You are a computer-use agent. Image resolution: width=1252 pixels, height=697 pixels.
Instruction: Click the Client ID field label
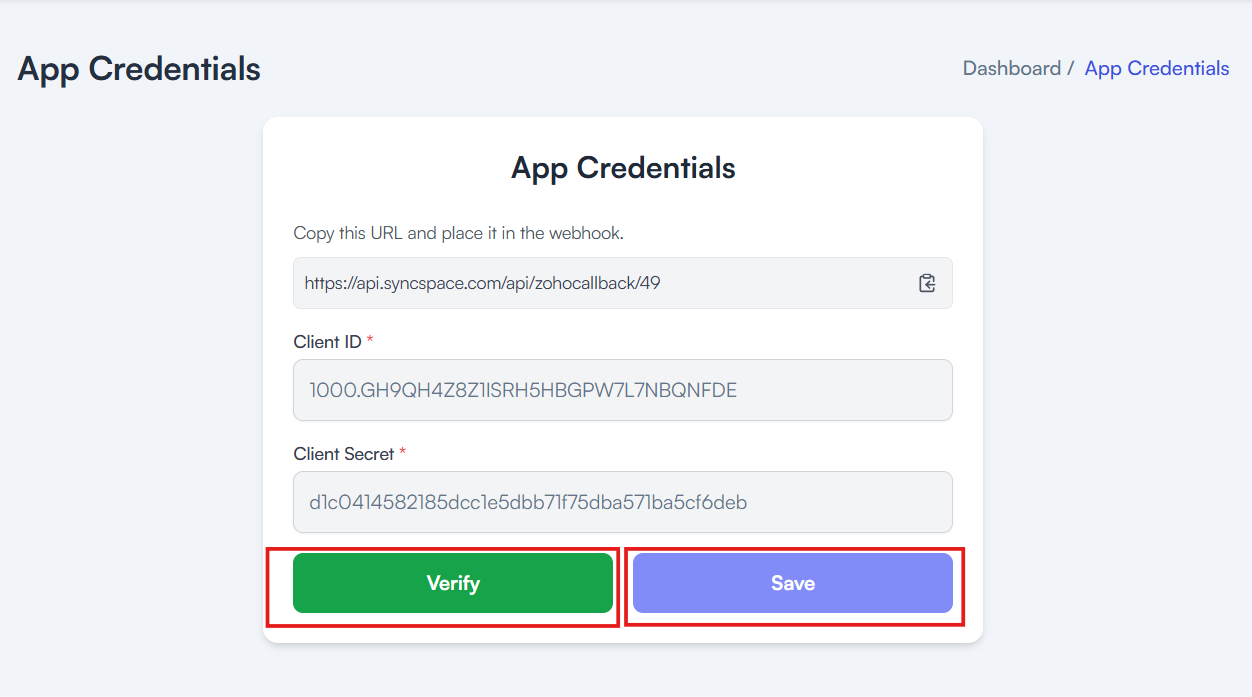pyautogui.click(x=327, y=342)
